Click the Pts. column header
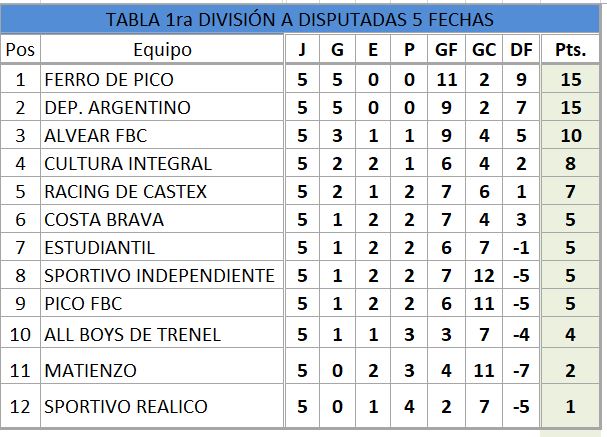The width and height of the screenshot is (607, 437). (570, 50)
